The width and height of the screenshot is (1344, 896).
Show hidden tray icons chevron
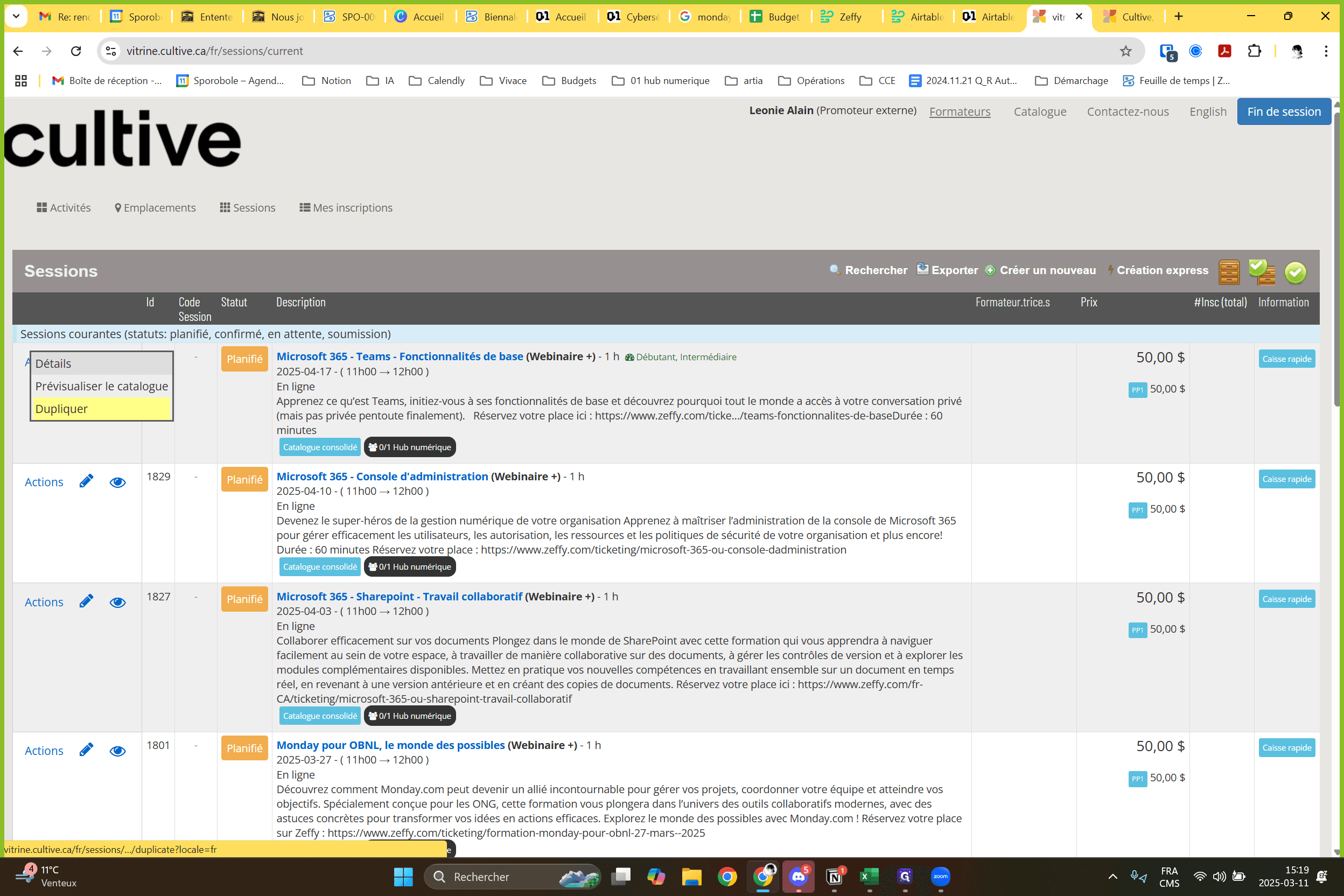click(x=1112, y=876)
